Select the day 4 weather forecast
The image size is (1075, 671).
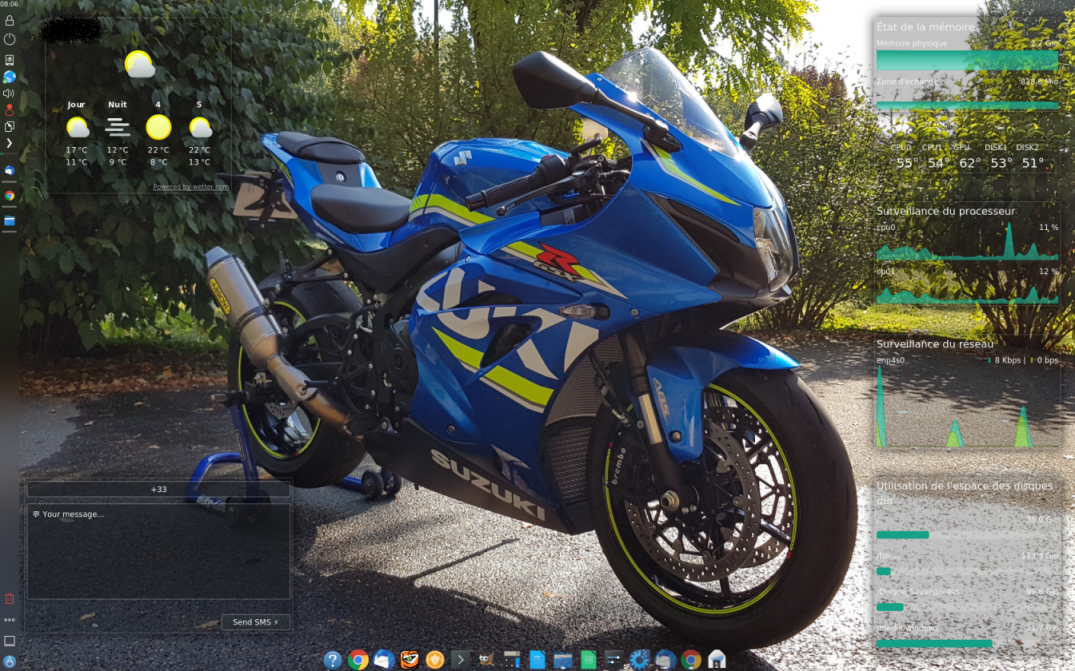tap(158, 133)
